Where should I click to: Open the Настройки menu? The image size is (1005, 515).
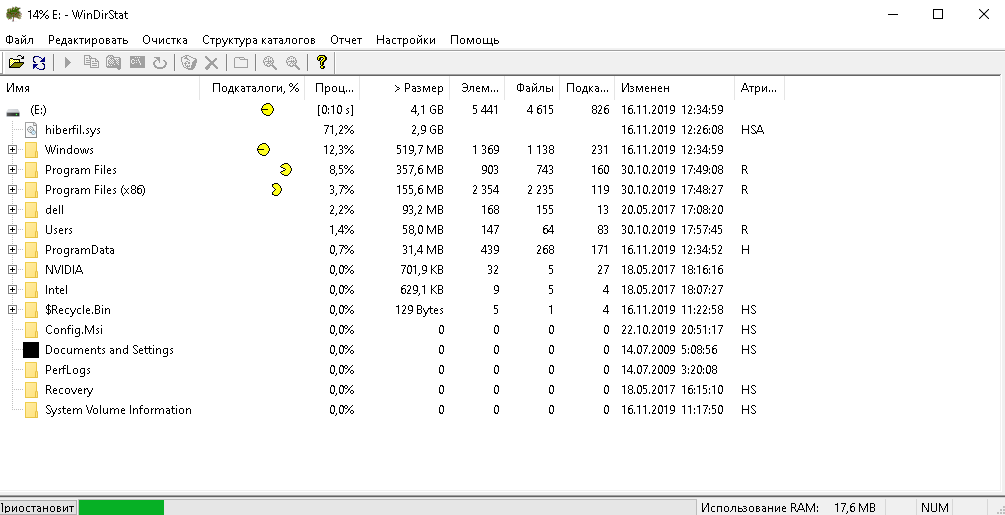pyautogui.click(x=406, y=40)
